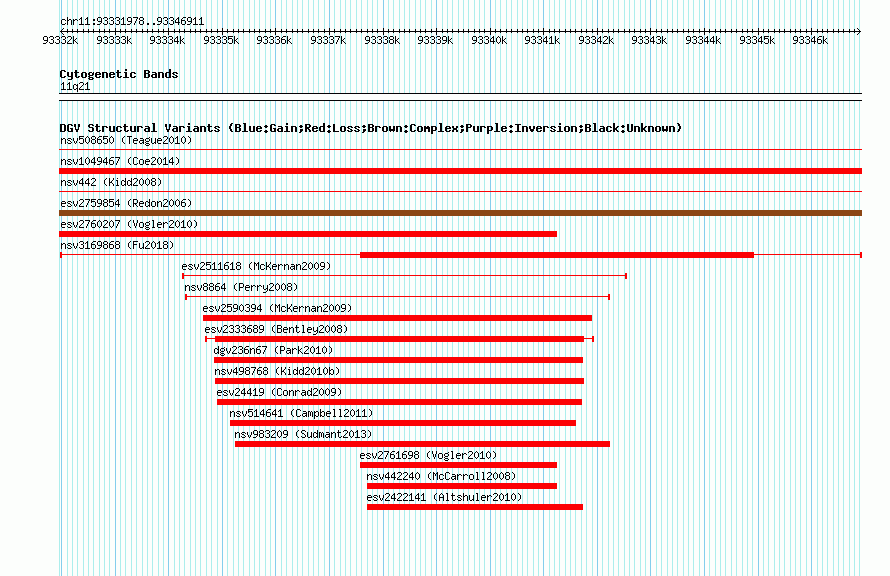Click the esv2760207 red loss bar
The image size is (890, 576).
tap(308, 234)
